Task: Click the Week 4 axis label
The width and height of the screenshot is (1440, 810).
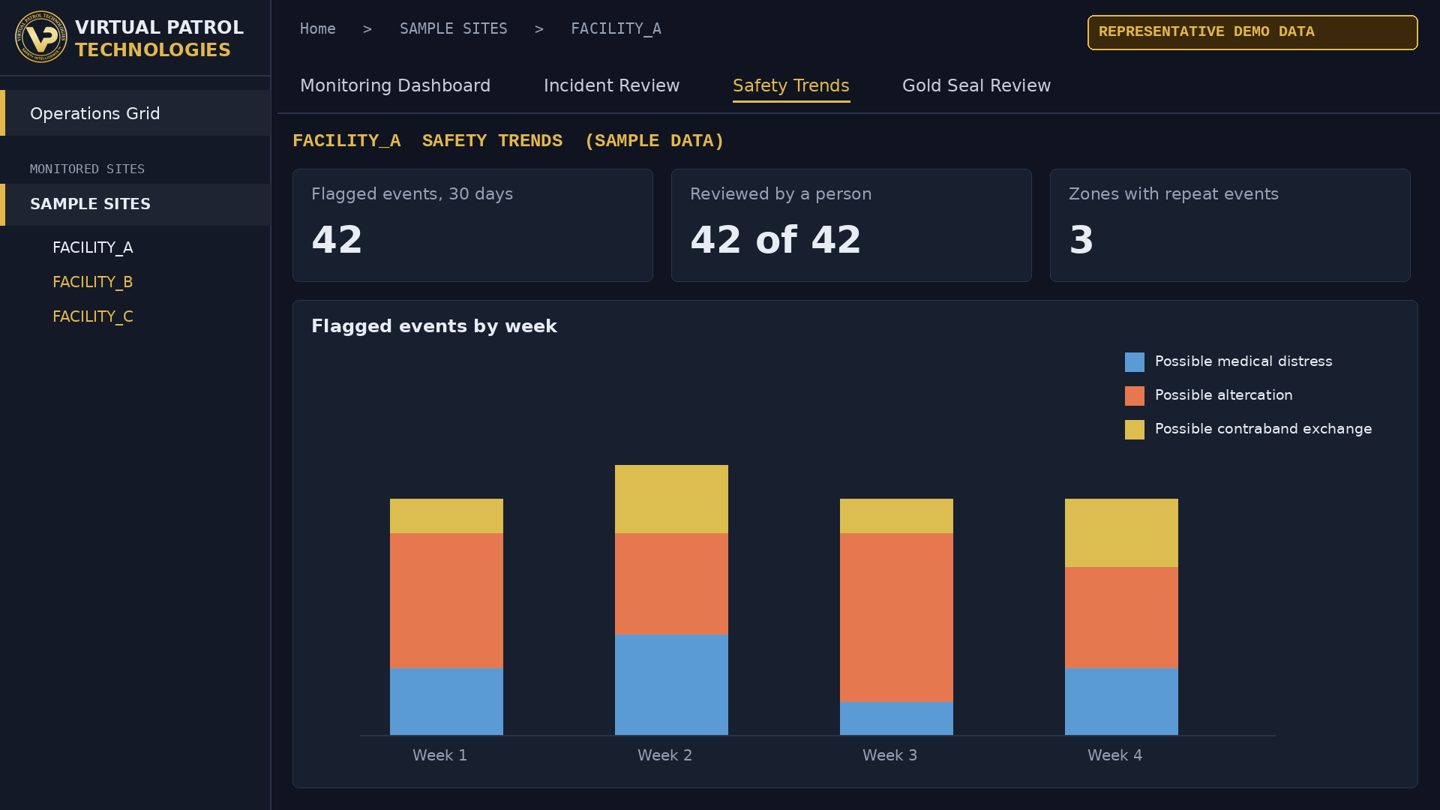Action: point(1115,755)
